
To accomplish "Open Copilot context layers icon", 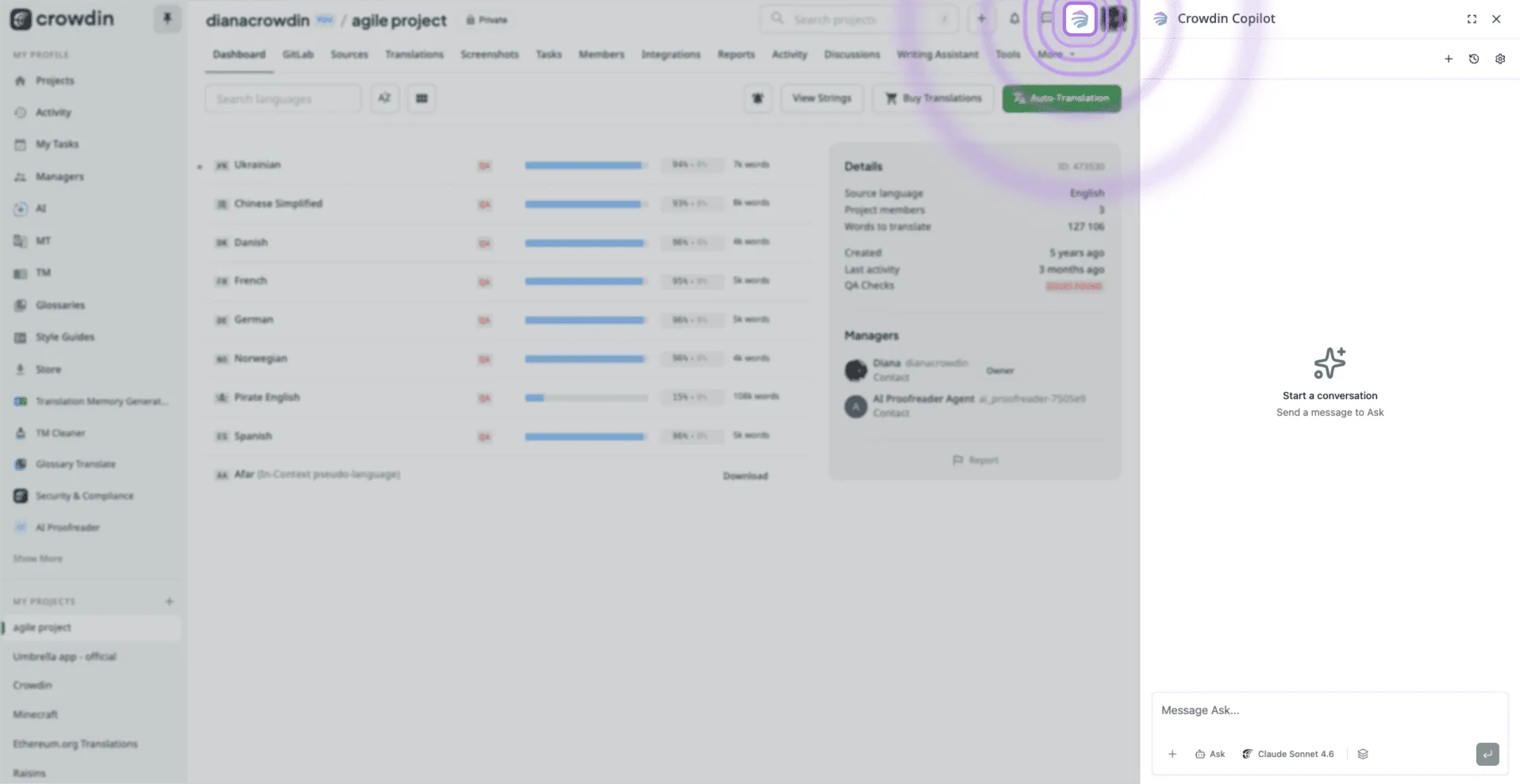I will (x=1363, y=754).
